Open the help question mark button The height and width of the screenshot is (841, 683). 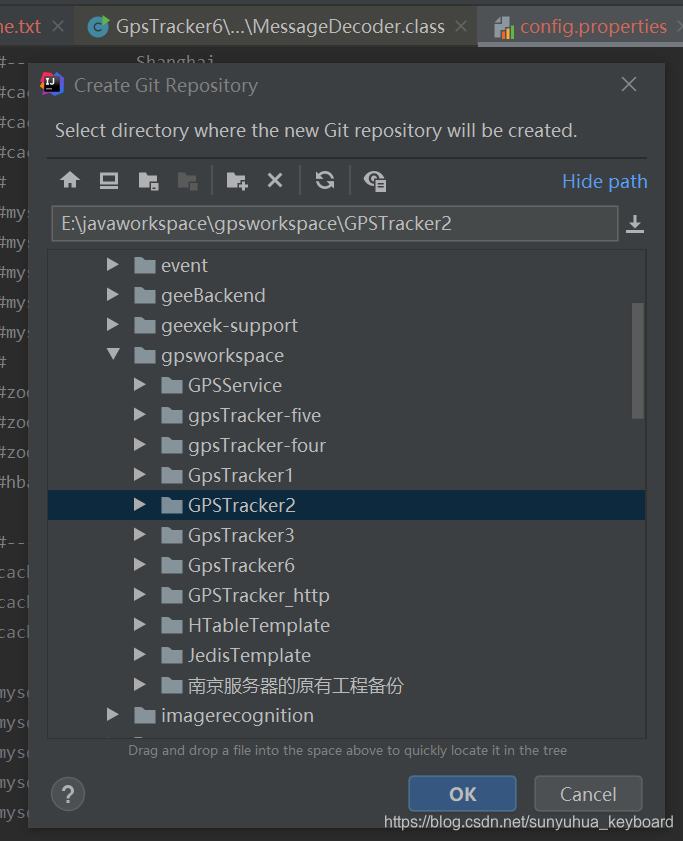point(68,794)
